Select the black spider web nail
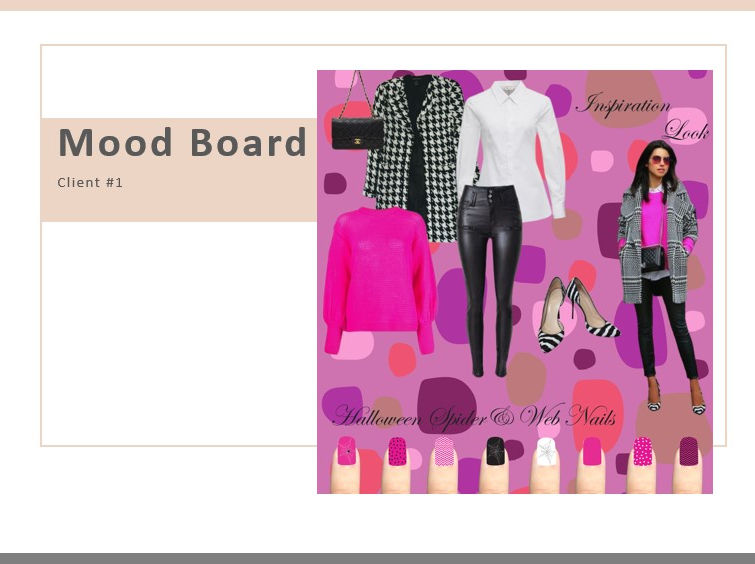This screenshot has height=564, width=755. [x=495, y=451]
